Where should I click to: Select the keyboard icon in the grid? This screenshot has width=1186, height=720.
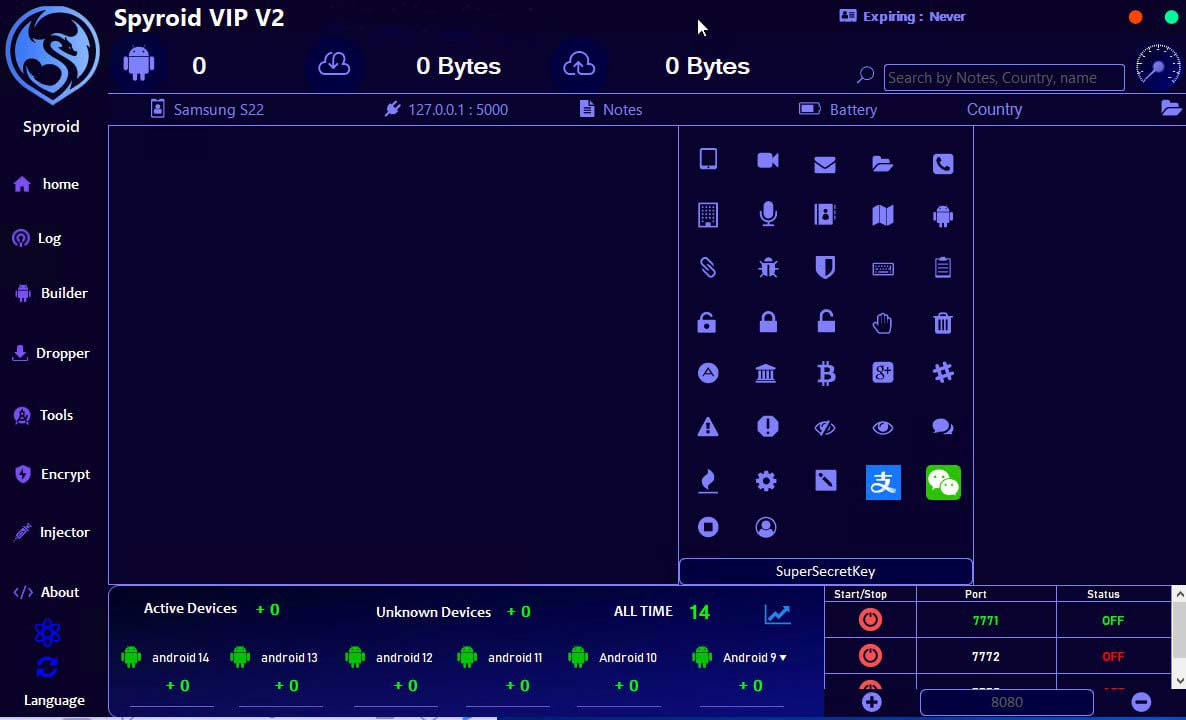[x=883, y=268]
